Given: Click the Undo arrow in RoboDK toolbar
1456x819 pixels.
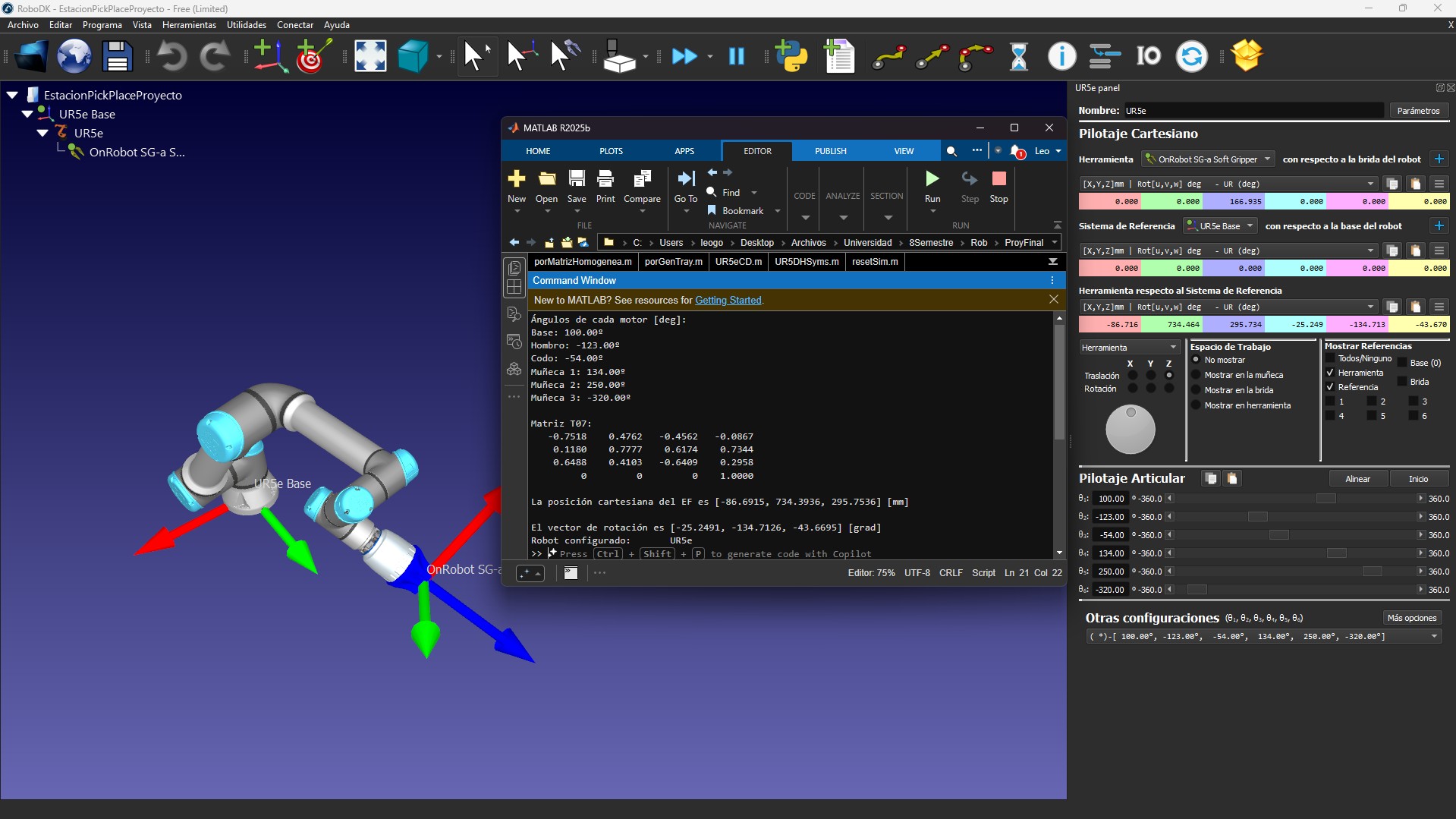Looking at the screenshot, I should (x=172, y=56).
